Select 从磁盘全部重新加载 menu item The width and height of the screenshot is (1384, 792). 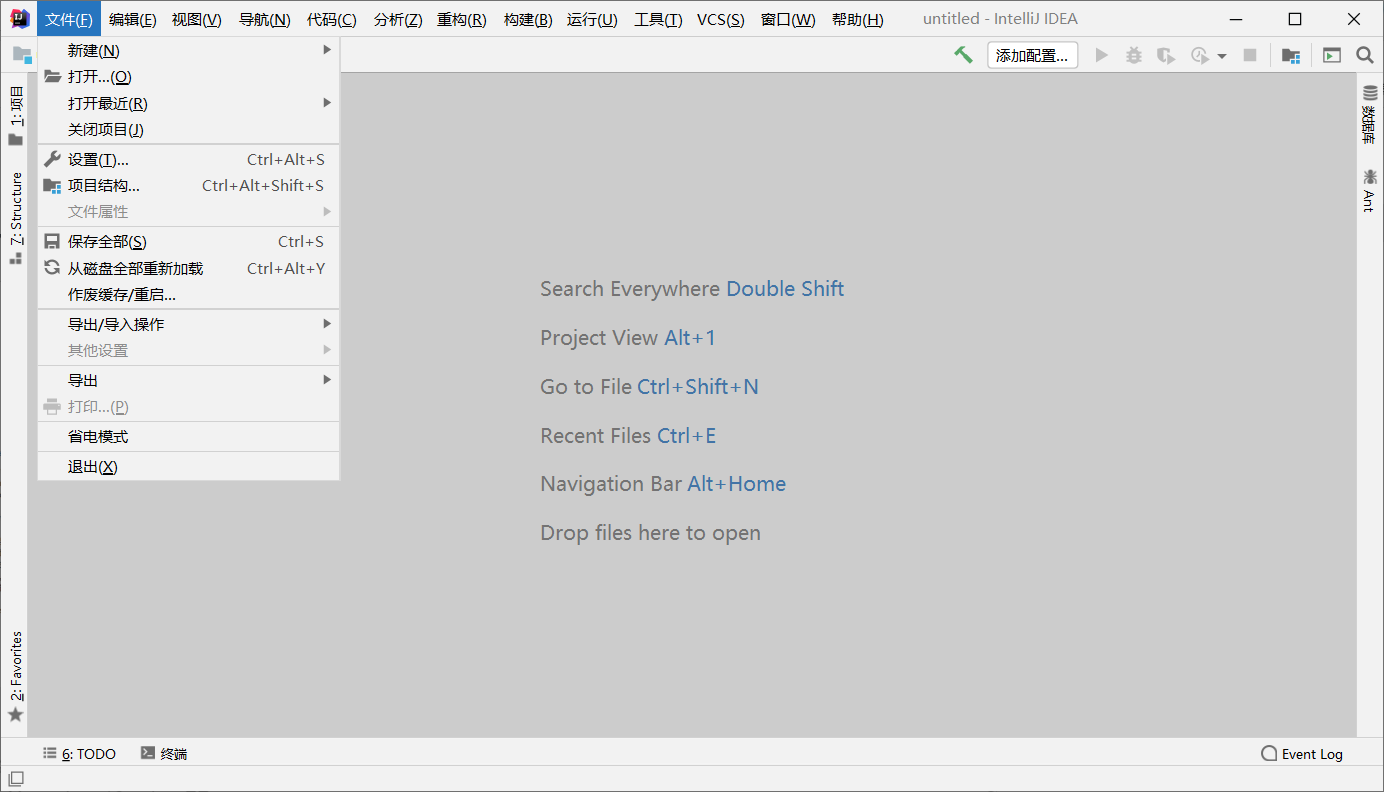point(189,268)
